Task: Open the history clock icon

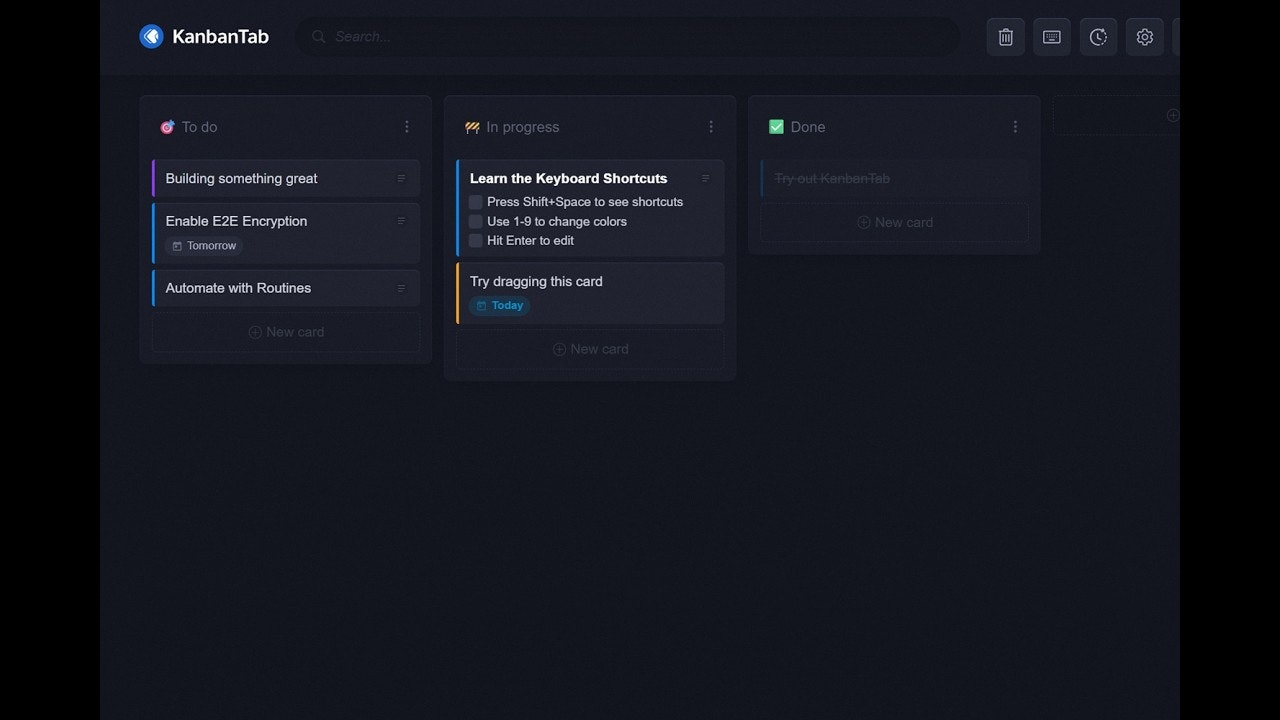Action: [x=1098, y=37]
